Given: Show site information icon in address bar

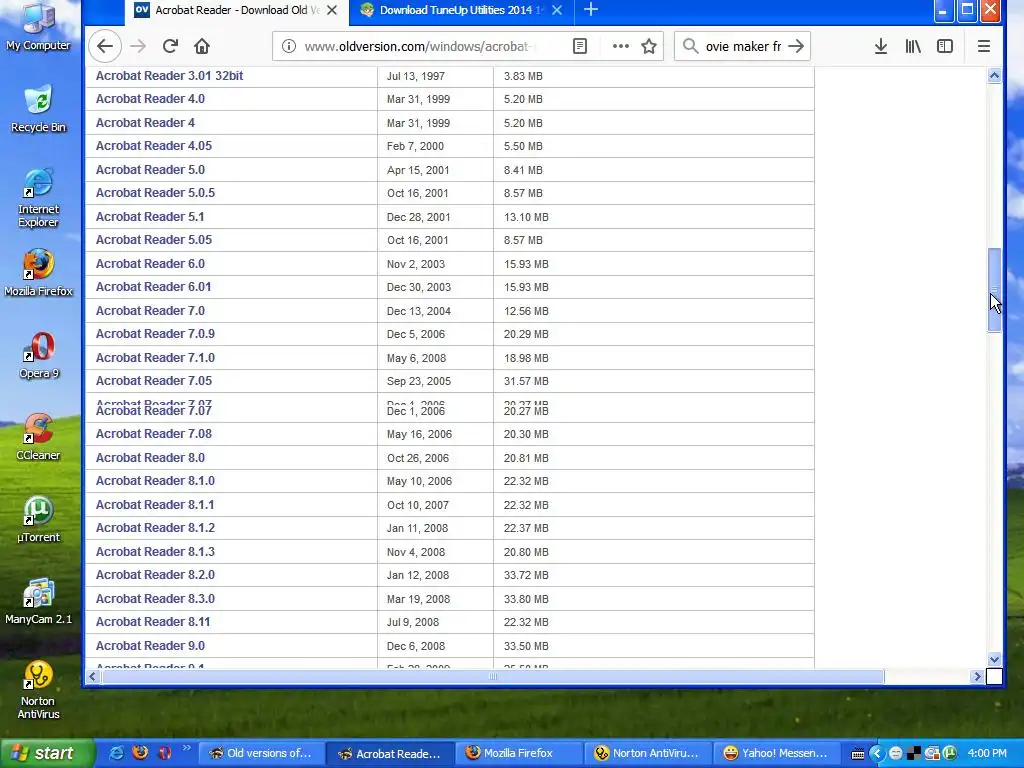Looking at the screenshot, I should (x=289, y=46).
